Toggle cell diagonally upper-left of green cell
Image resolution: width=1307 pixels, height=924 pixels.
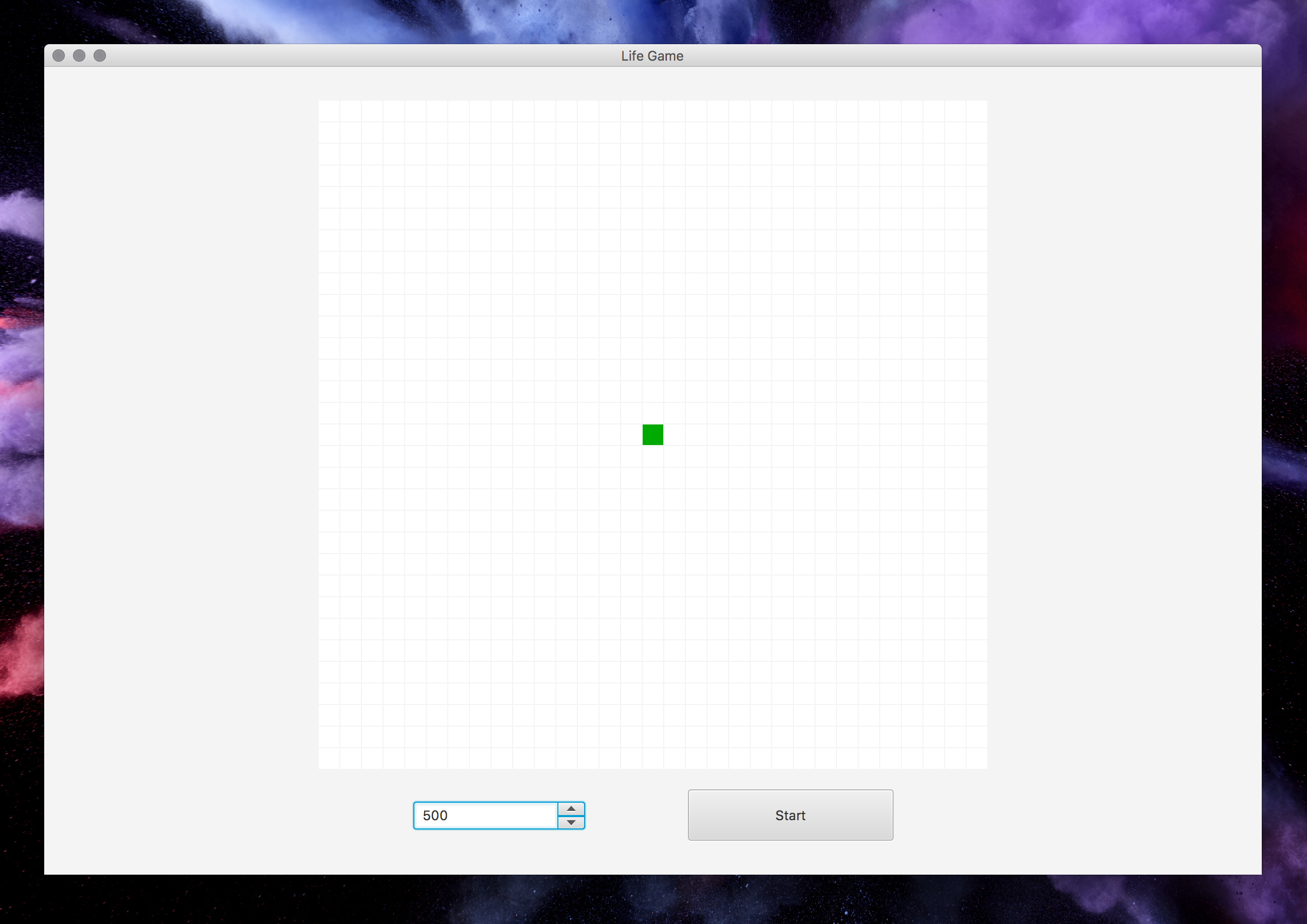click(631, 413)
